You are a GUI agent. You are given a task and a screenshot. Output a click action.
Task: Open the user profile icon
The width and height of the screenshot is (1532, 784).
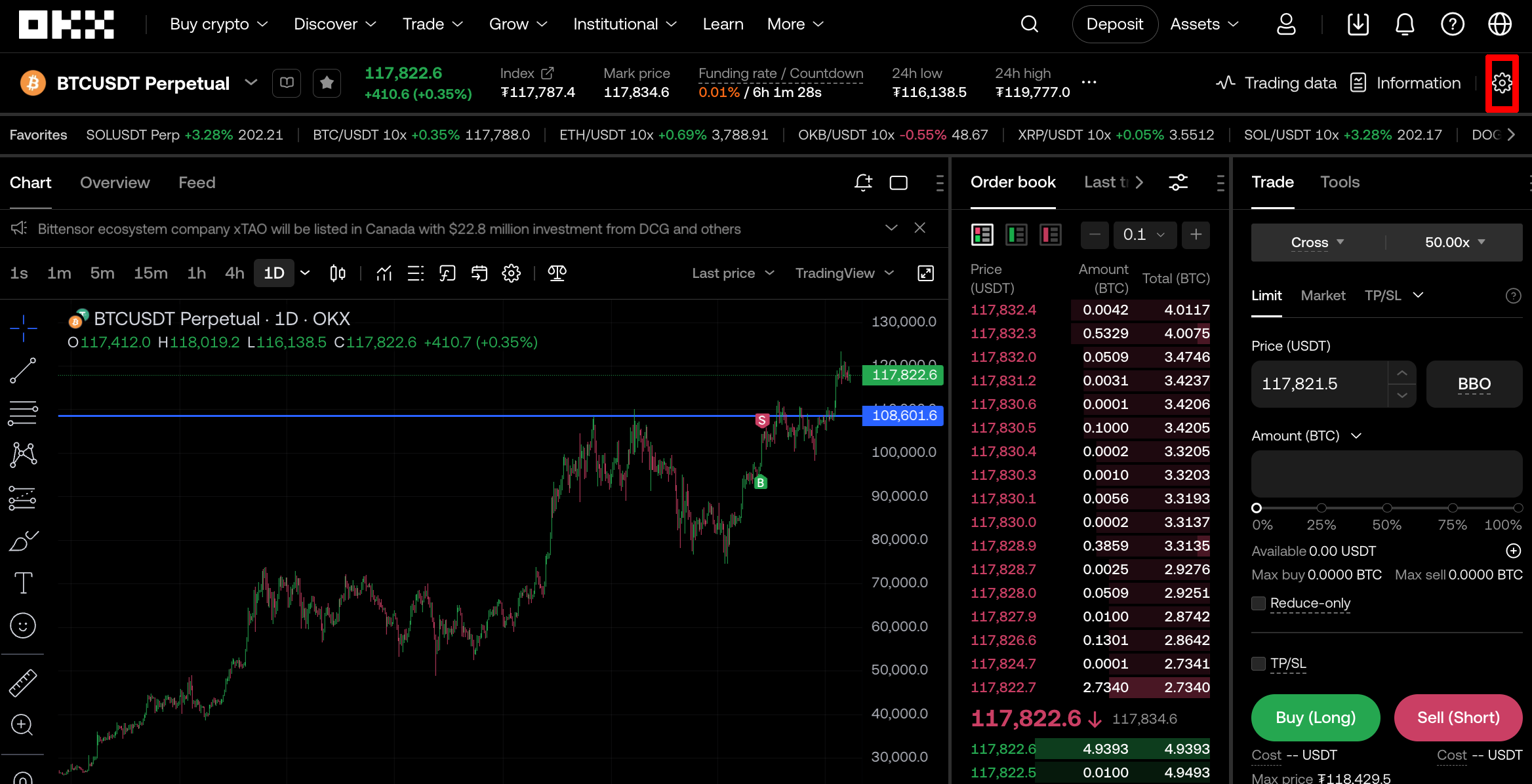[x=1286, y=24]
